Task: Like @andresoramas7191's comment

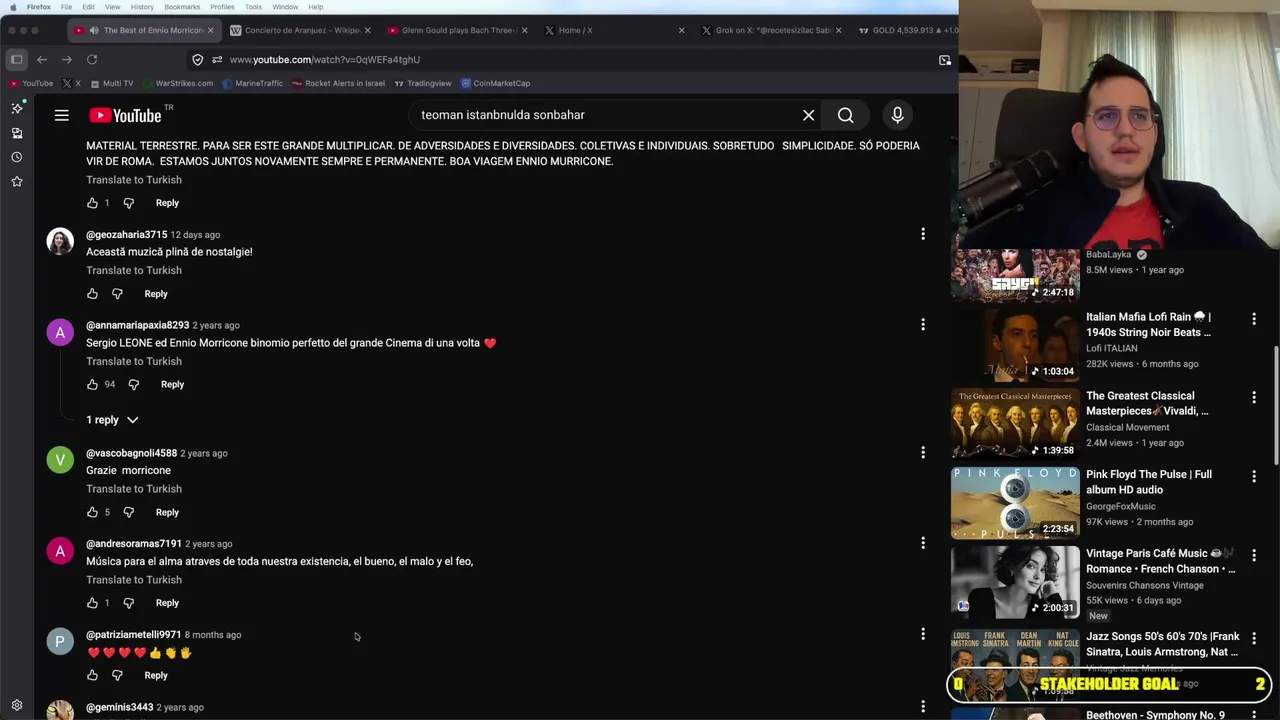Action: 92,603
